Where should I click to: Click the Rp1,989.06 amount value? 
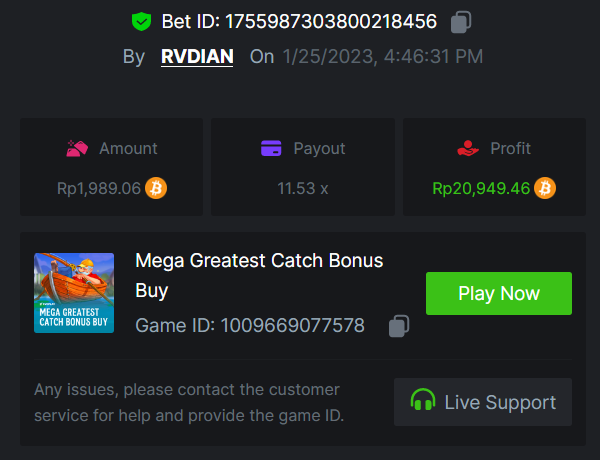98,187
